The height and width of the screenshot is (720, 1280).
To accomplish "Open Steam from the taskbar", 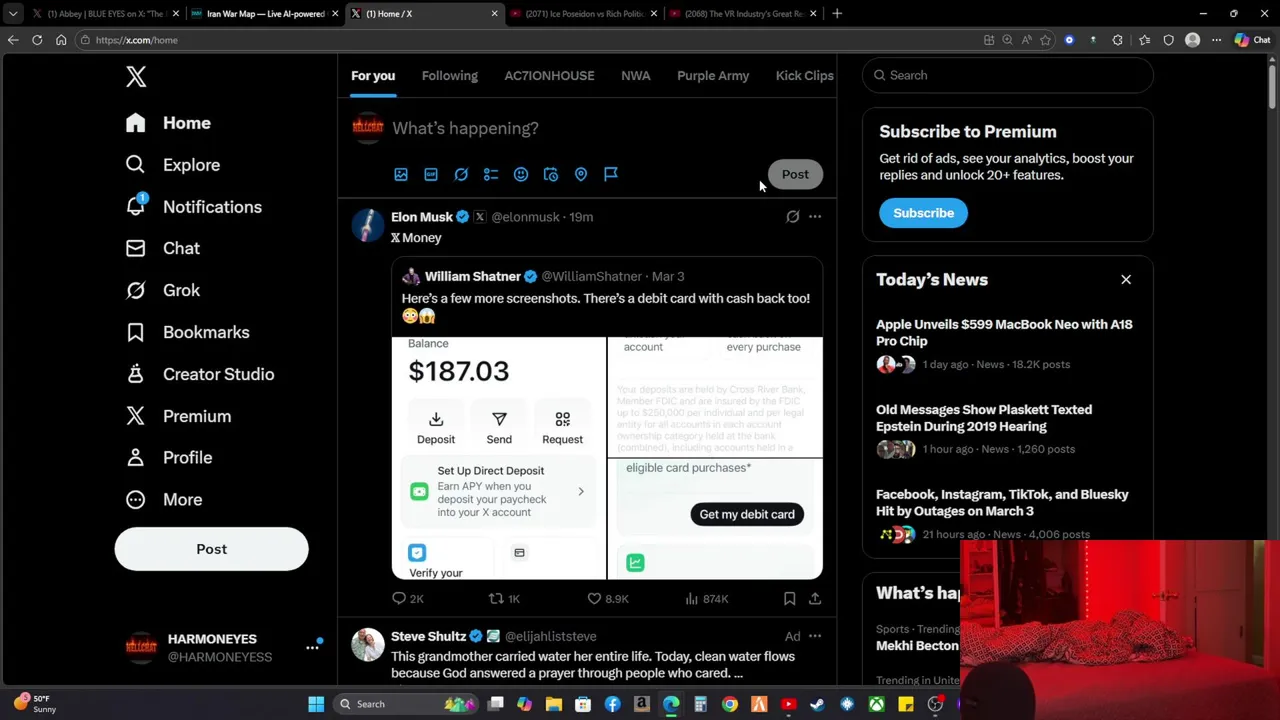I will point(818,704).
